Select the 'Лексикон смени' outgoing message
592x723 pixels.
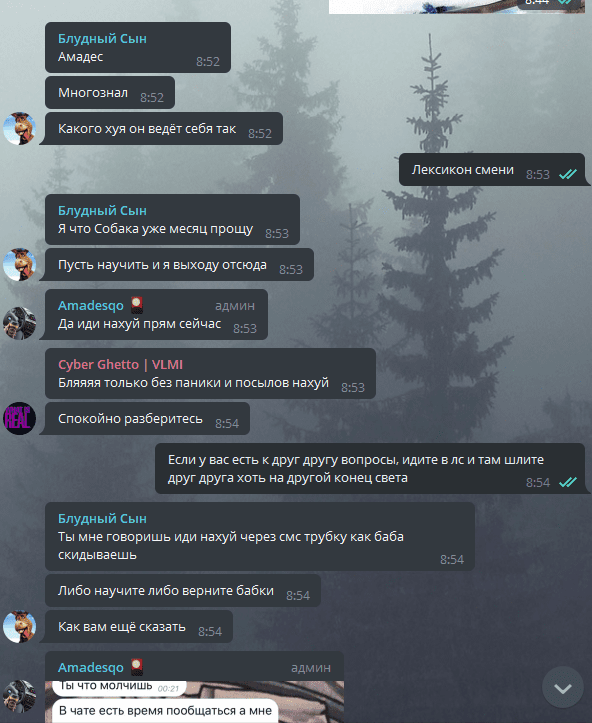[492, 170]
